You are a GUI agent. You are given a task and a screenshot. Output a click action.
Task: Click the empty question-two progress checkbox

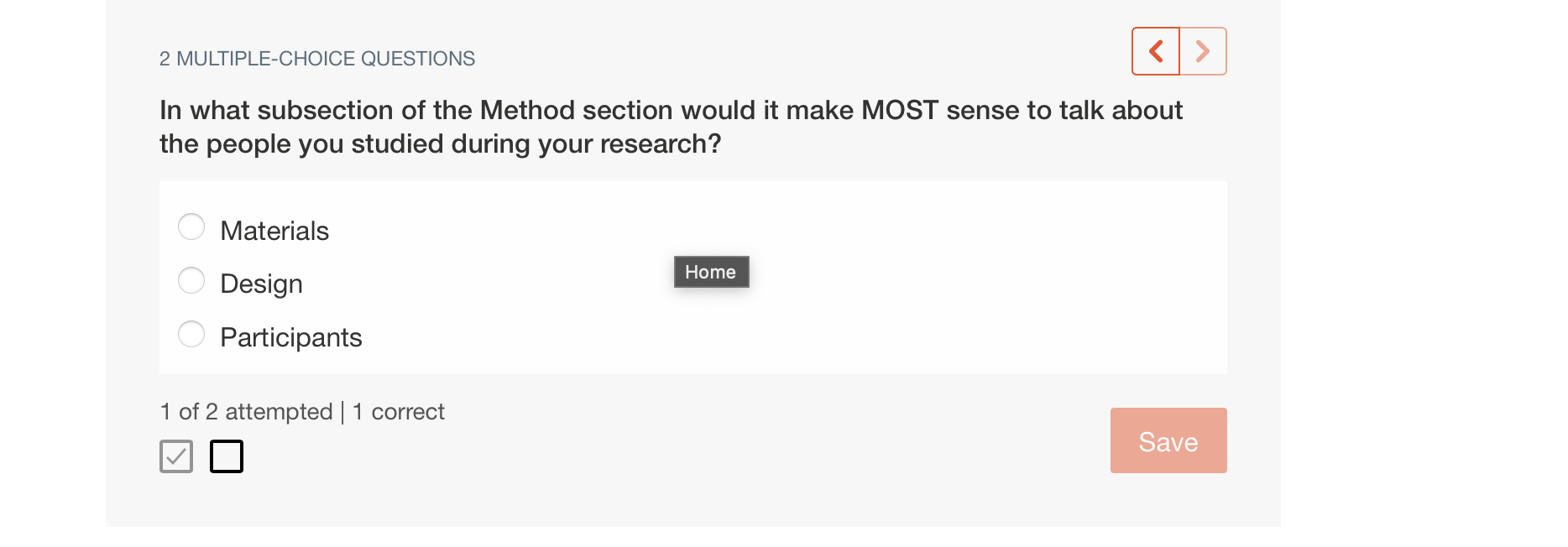227,456
